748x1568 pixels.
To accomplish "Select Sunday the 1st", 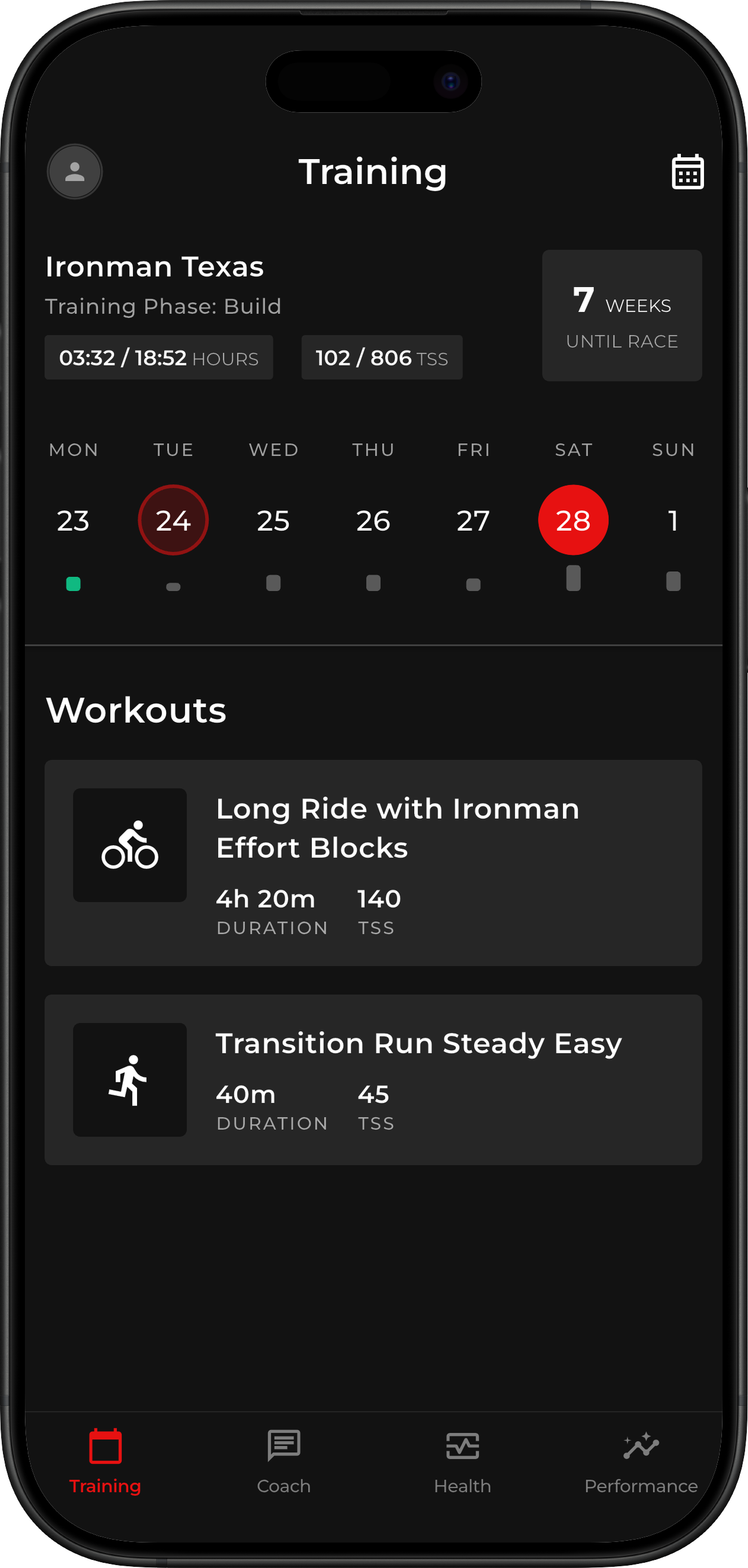I will [x=673, y=520].
